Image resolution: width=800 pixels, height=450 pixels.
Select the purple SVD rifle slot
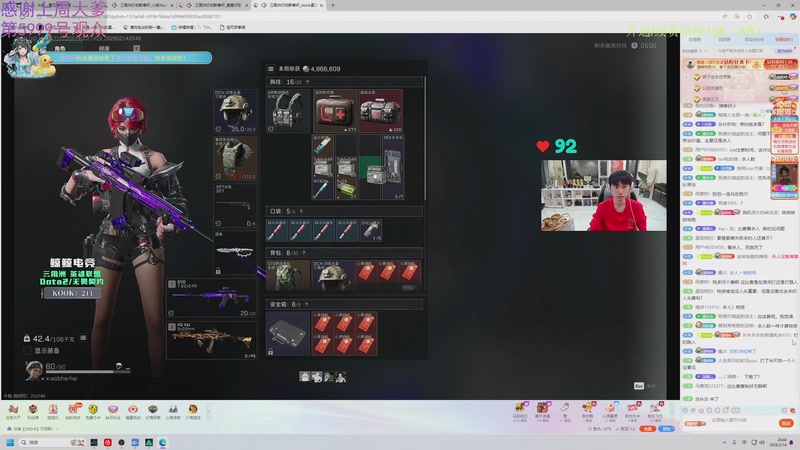click(x=212, y=298)
